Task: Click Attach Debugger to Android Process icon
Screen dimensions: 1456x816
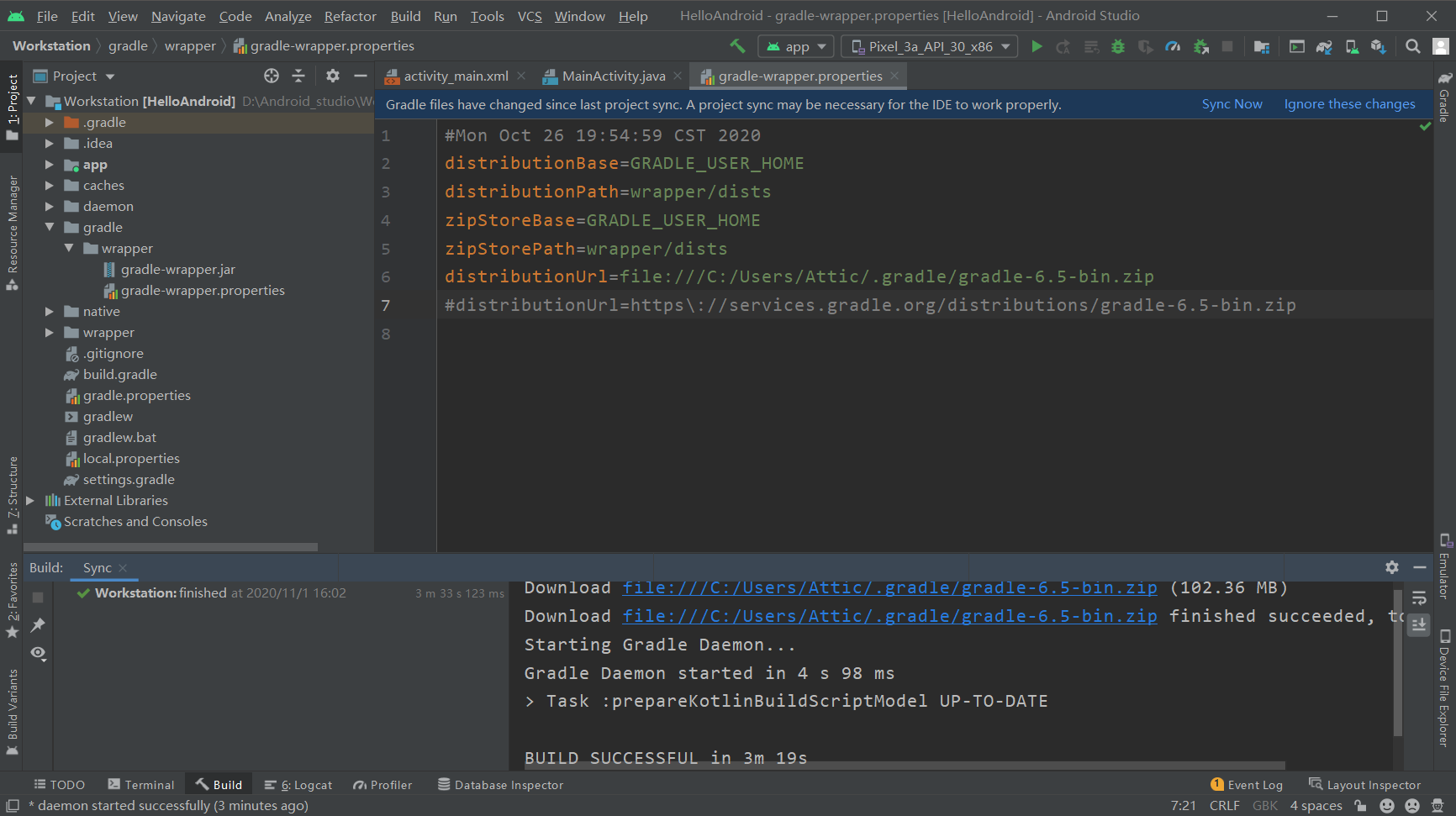Action: (1201, 46)
